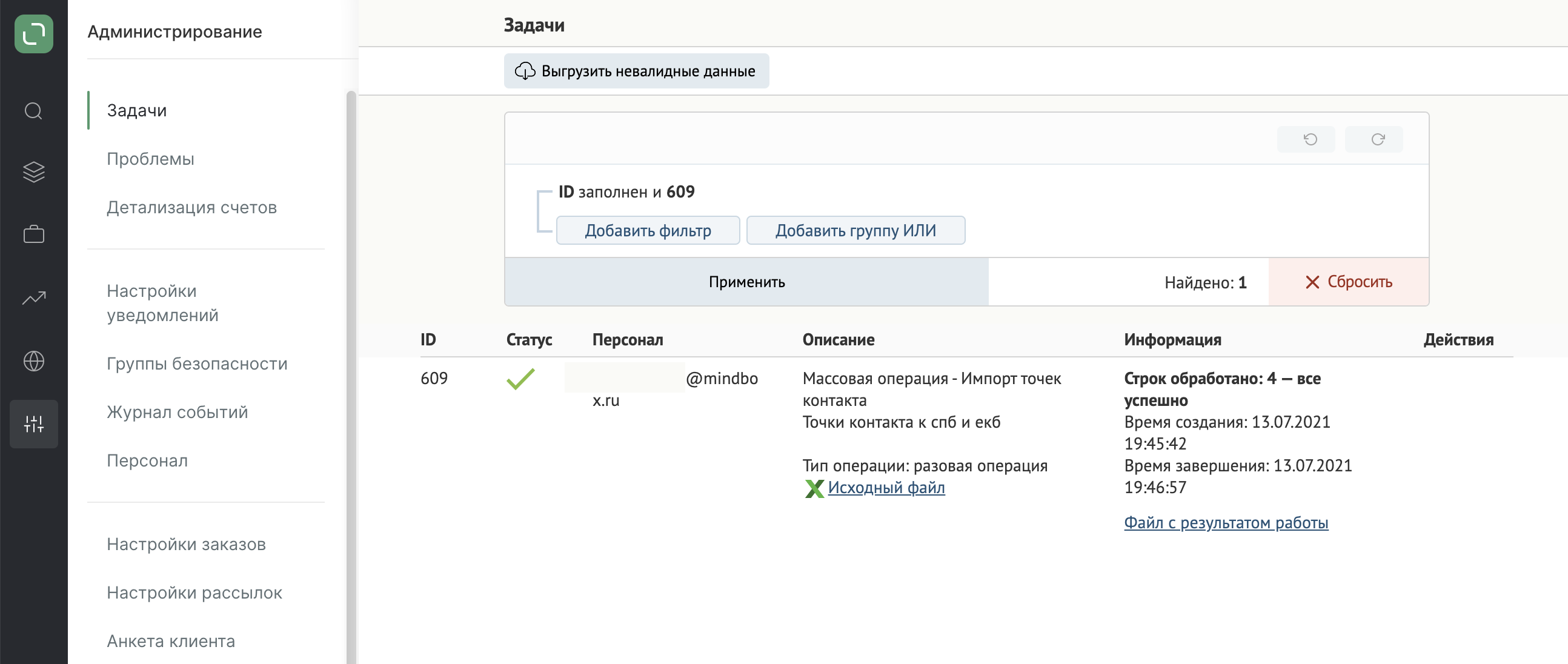Click the Применить button

[x=746, y=282]
